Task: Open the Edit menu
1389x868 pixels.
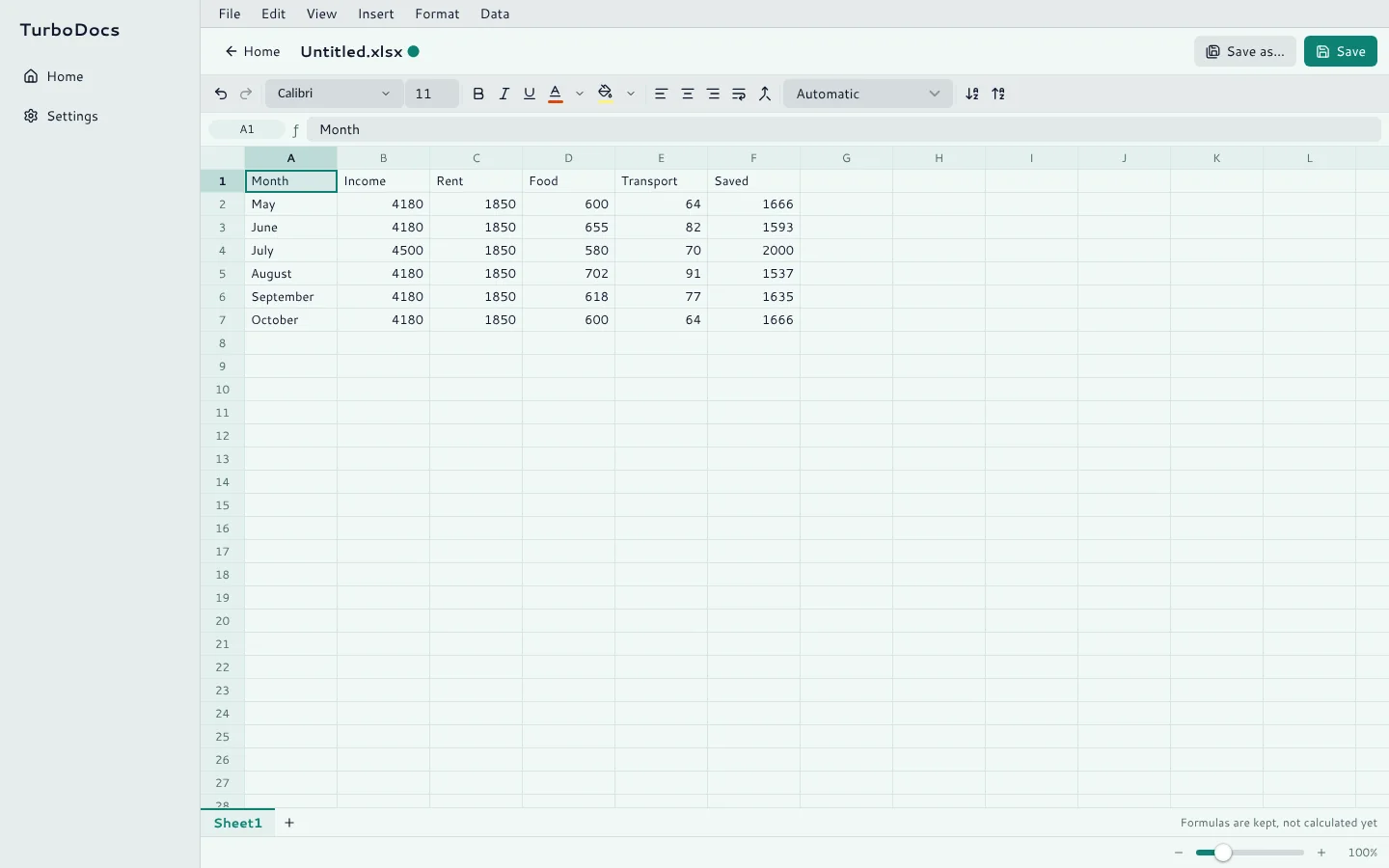Action: pyautogui.click(x=274, y=14)
